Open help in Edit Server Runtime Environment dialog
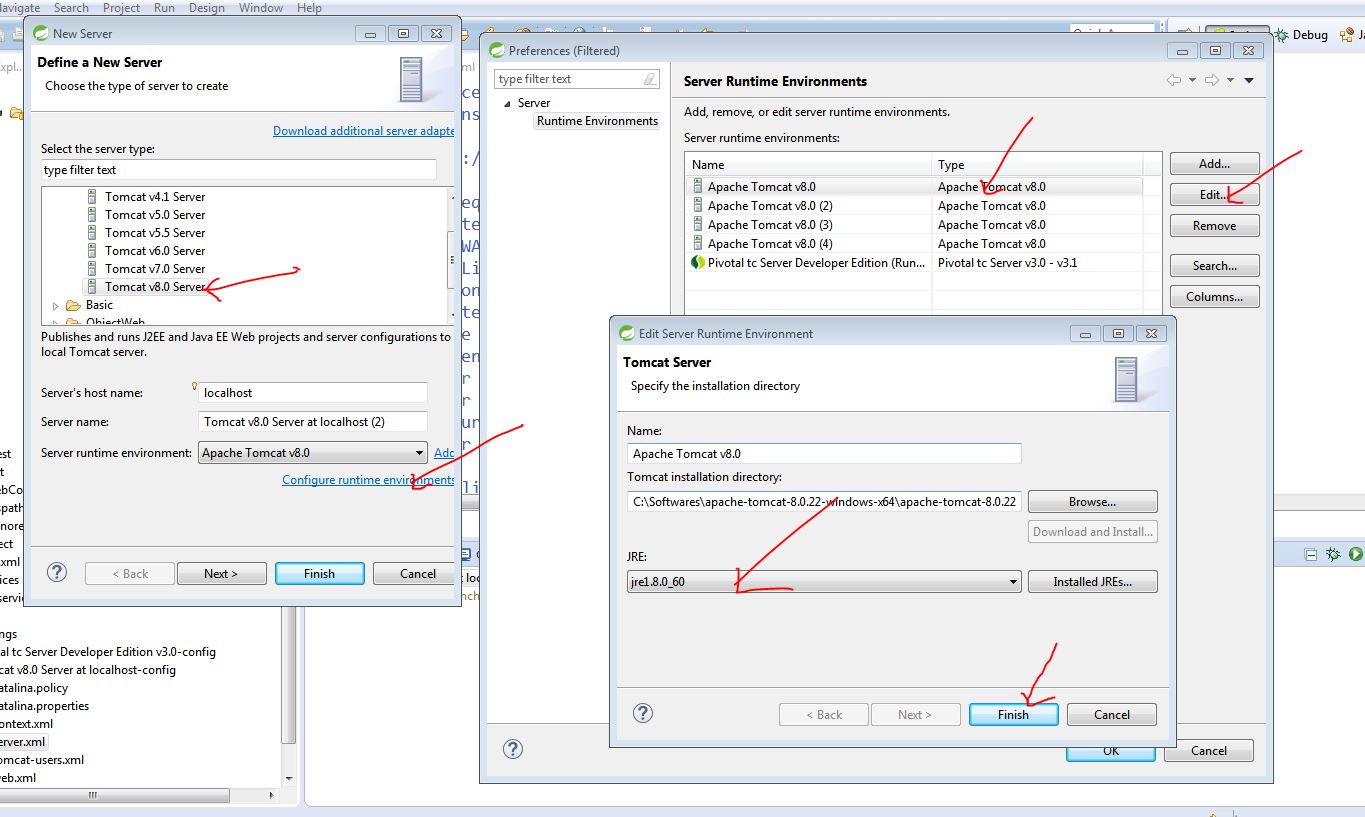Screen dimensions: 1365x817 tap(643, 713)
